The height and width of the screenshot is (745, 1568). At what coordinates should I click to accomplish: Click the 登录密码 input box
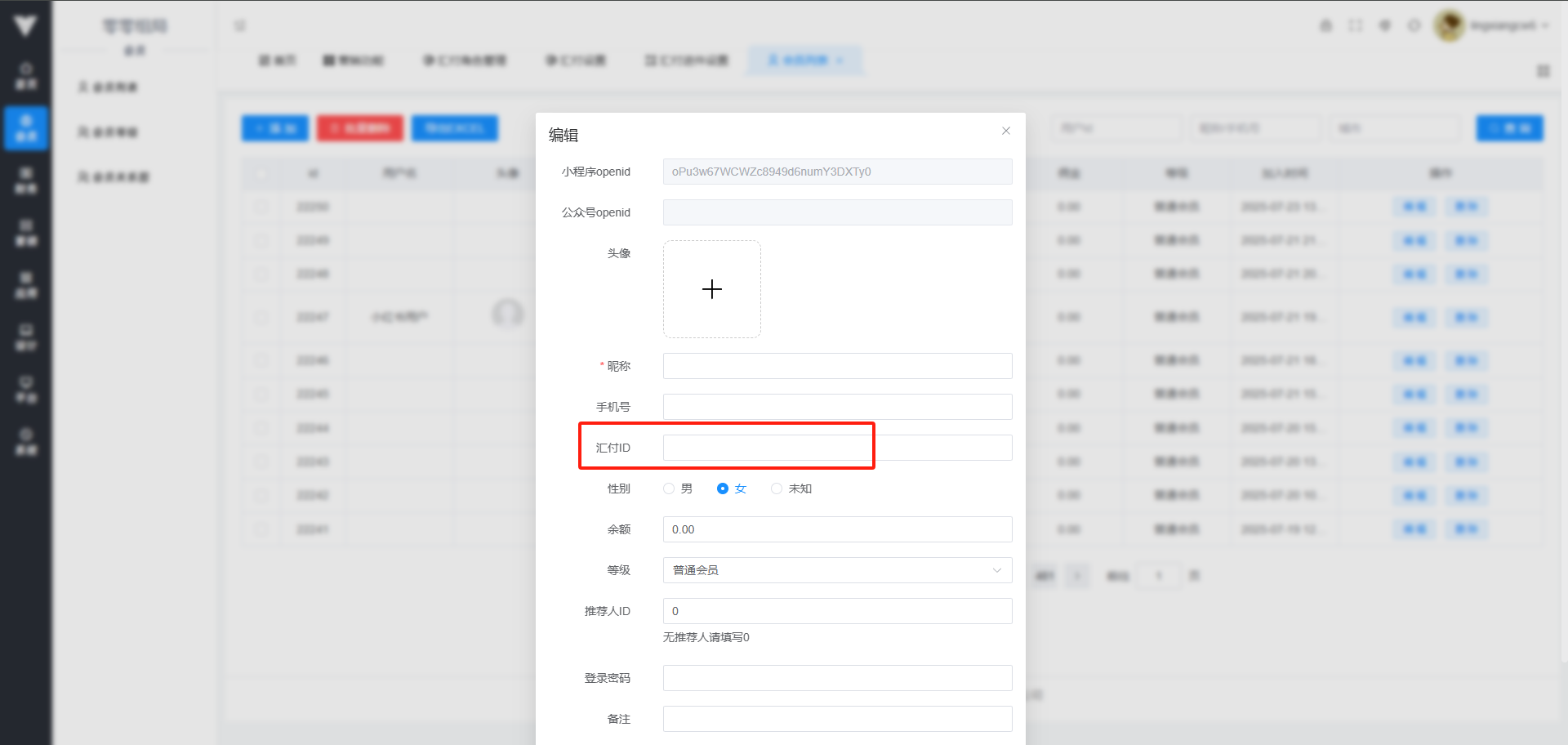[837, 678]
